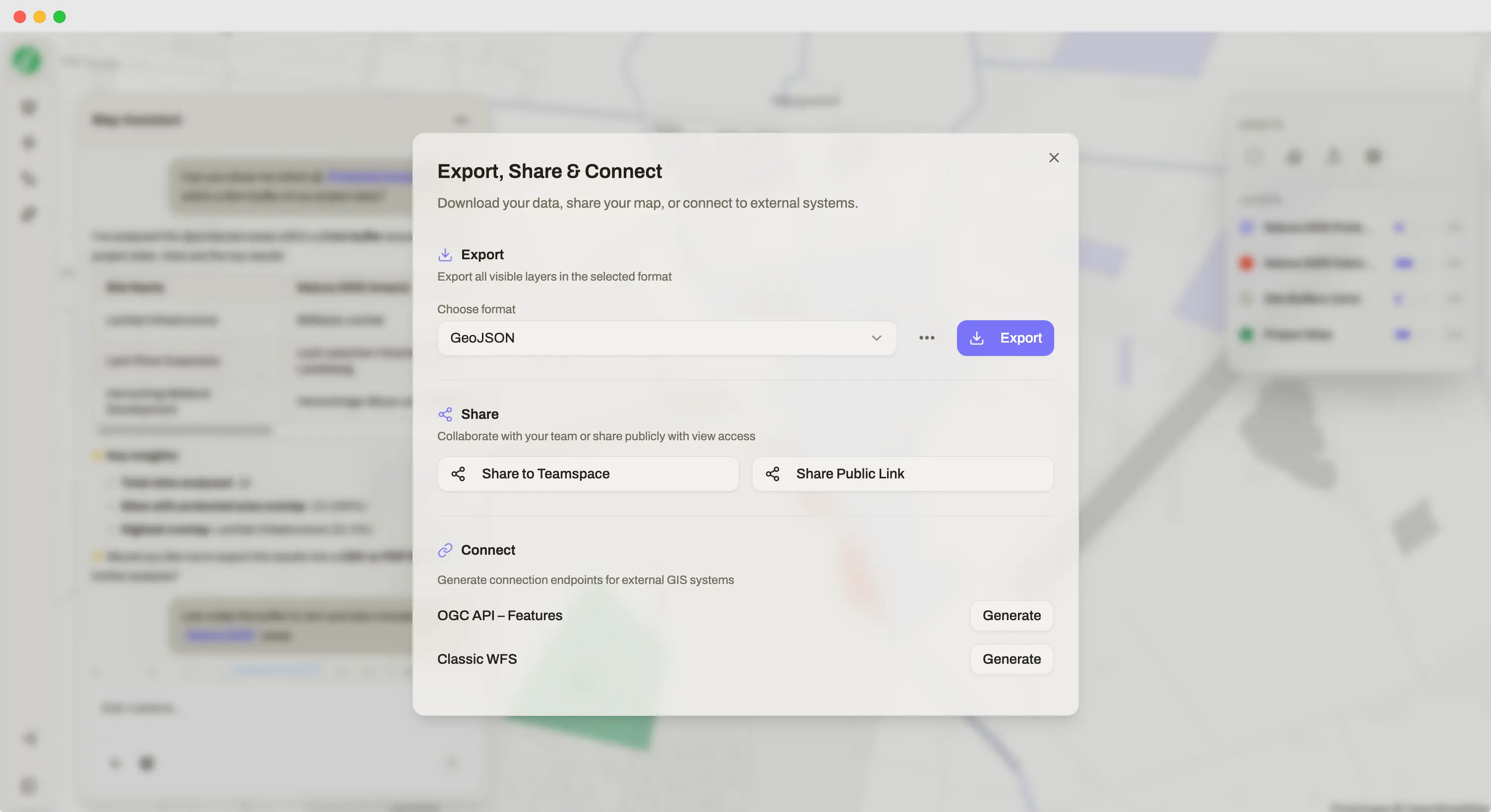Close the Export, Share & Connect dialog

point(1054,158)
